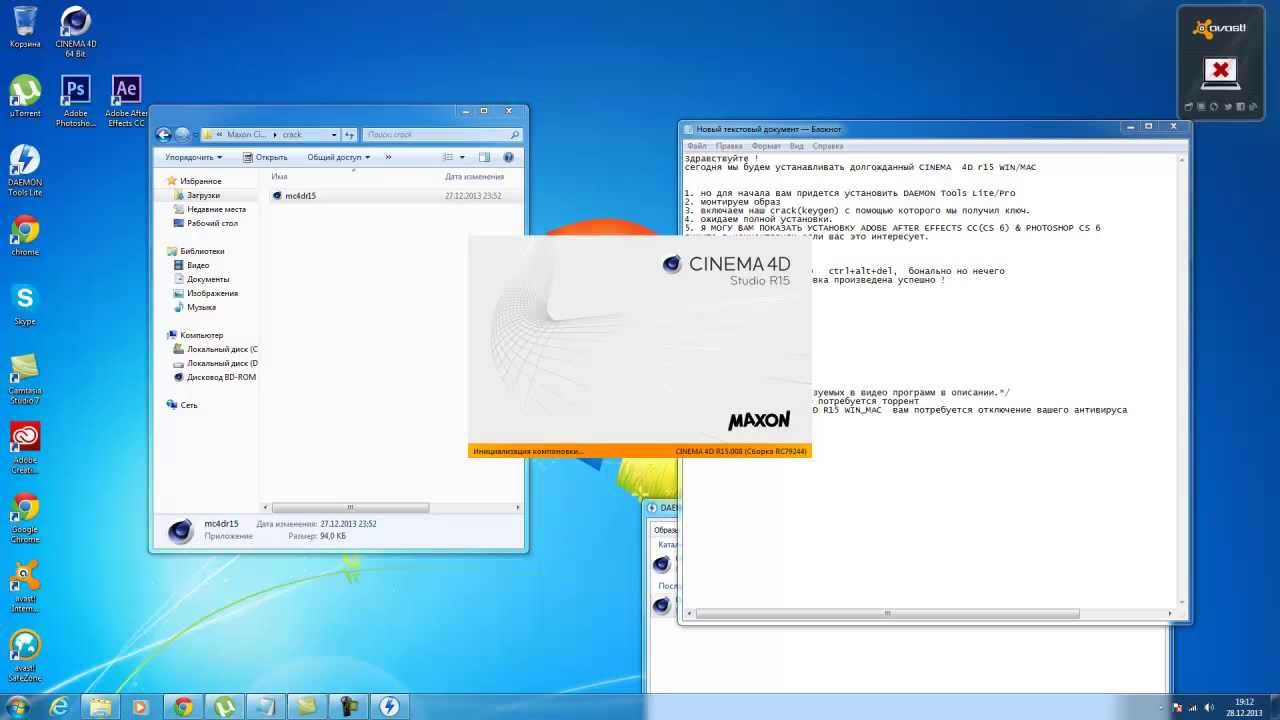Open Adobe Photoshop desktop shortcut

[x=76, y=102]
